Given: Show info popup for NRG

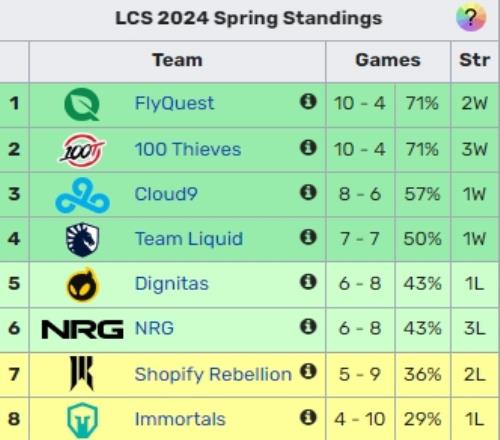Looking at the screenshot, I should click(308, 326).
